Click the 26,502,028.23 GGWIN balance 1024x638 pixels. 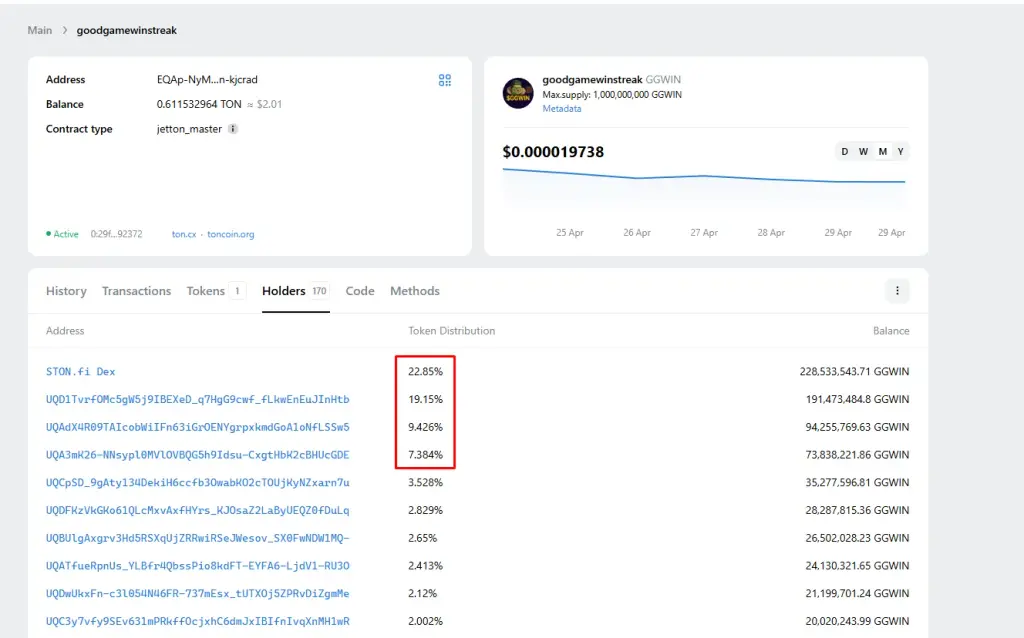pyautogui.click(x=857, y=537)
